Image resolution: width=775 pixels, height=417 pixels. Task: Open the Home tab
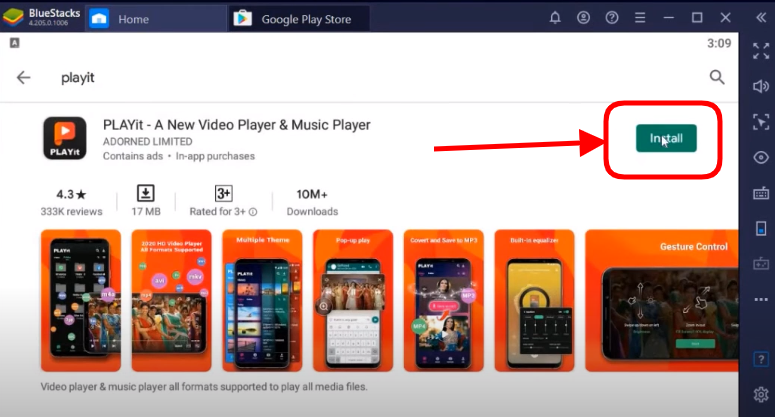pos(156,19)
